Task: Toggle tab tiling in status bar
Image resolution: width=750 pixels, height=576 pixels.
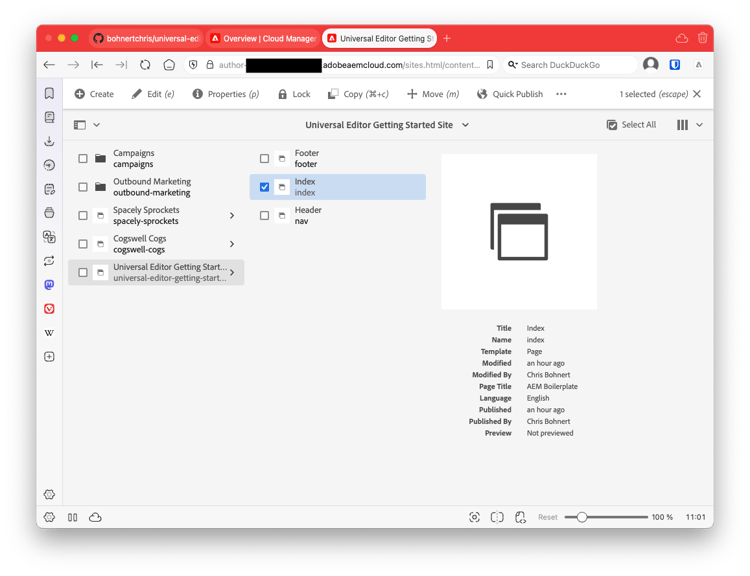Action: [497, 517]
